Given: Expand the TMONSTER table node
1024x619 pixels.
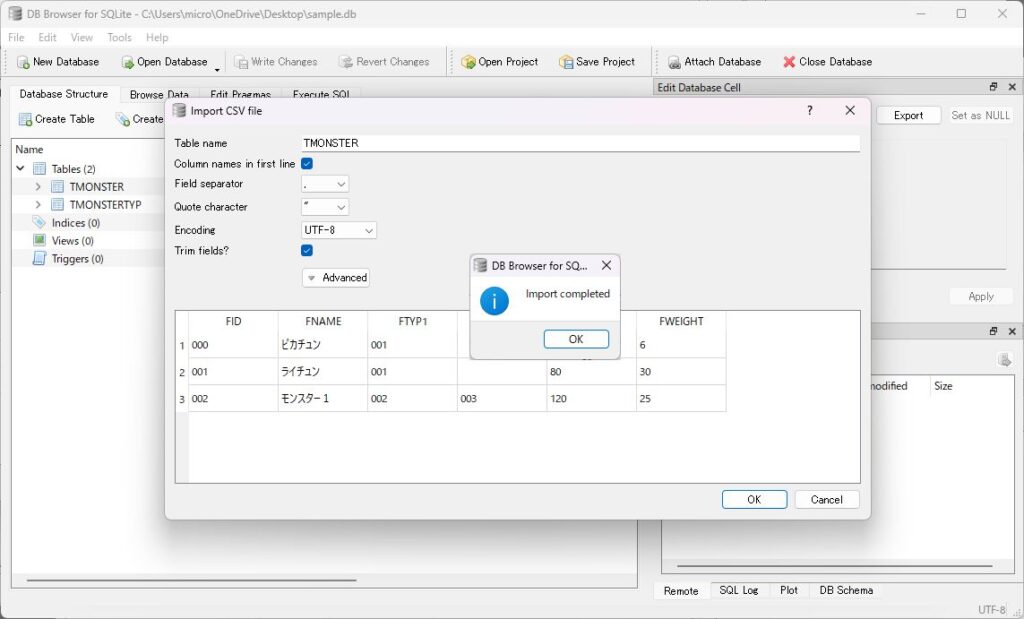Looking at the screenshot, I should [38, 187].
